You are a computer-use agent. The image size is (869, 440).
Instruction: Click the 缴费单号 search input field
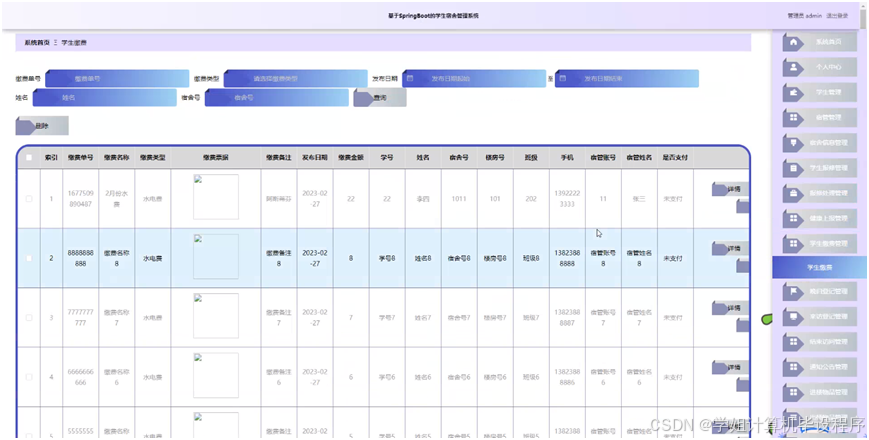117,79
